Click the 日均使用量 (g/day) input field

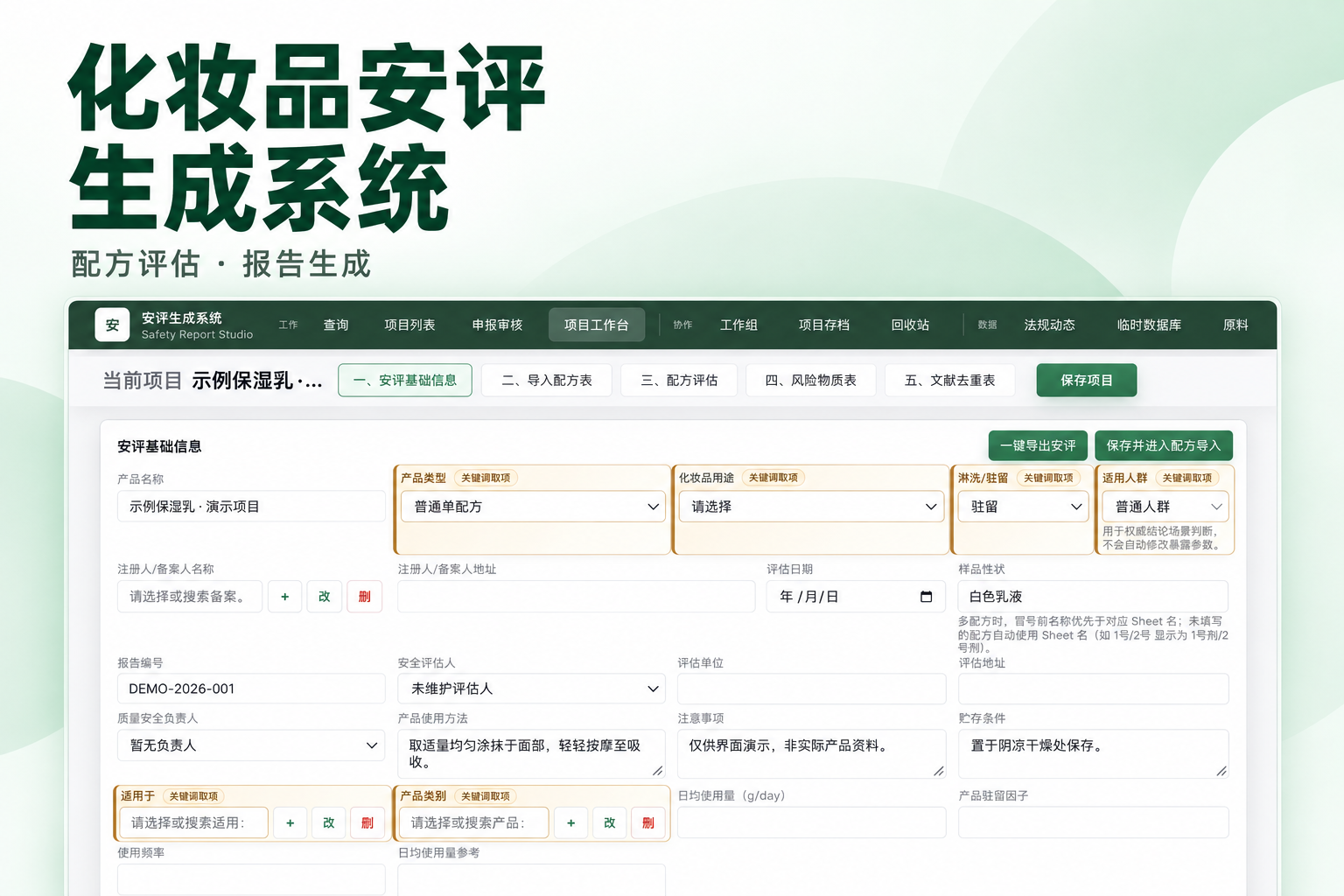pos(812,822)
